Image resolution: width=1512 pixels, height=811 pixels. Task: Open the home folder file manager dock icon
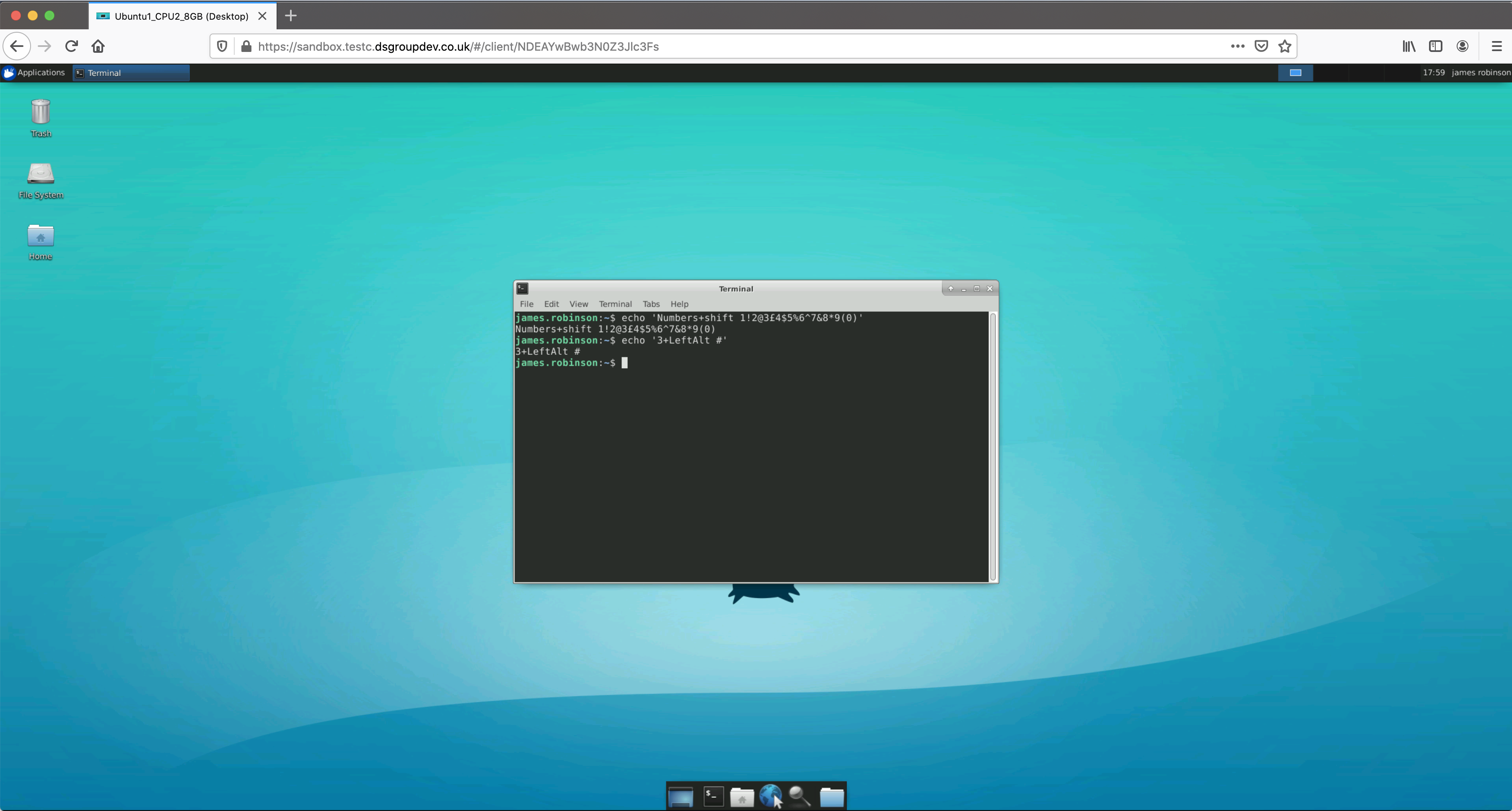click(742, 797)
